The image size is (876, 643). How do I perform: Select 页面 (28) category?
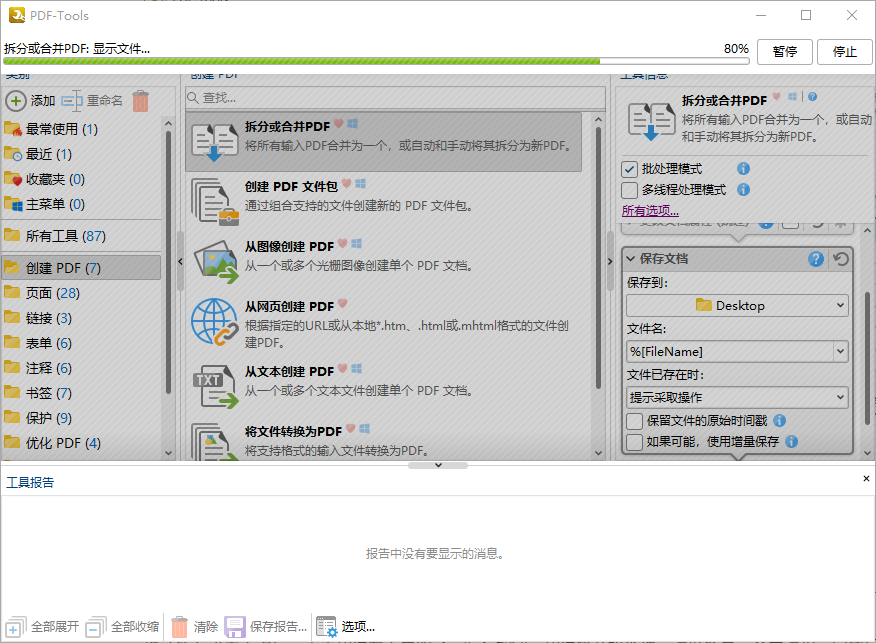[82, 293]
